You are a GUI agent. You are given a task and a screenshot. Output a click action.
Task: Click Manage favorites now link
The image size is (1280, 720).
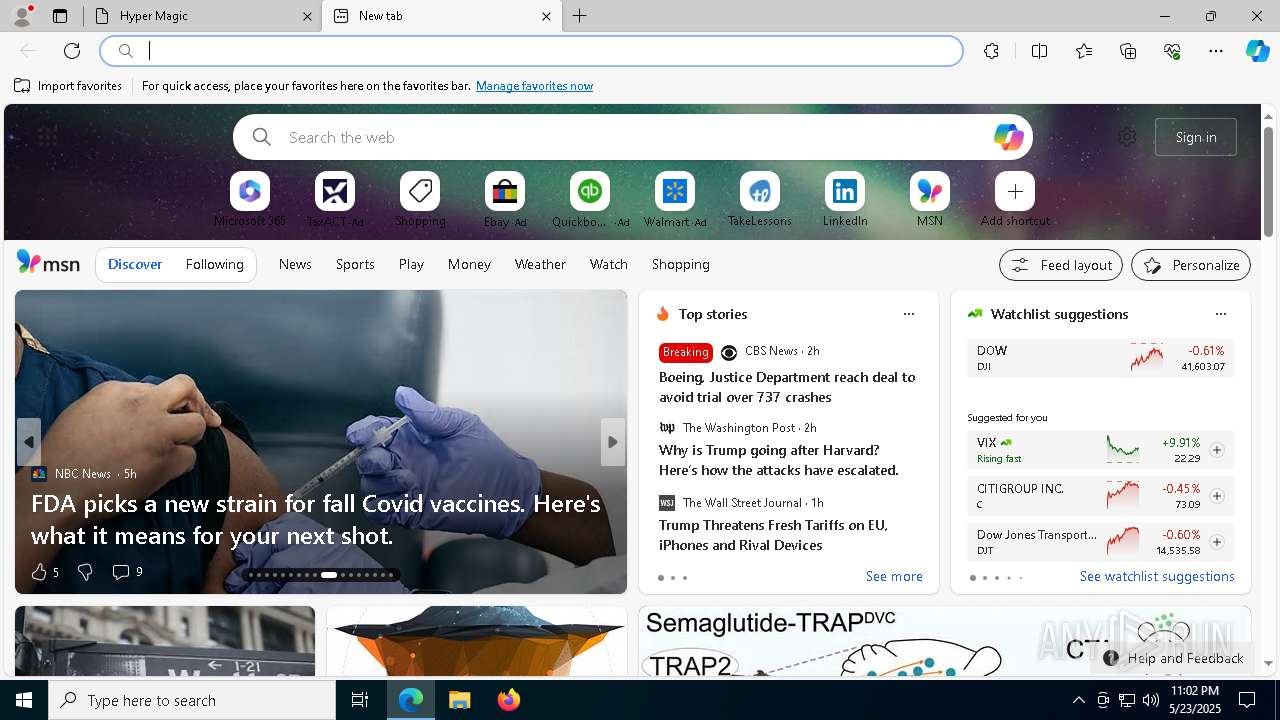(x=534, y=86)
